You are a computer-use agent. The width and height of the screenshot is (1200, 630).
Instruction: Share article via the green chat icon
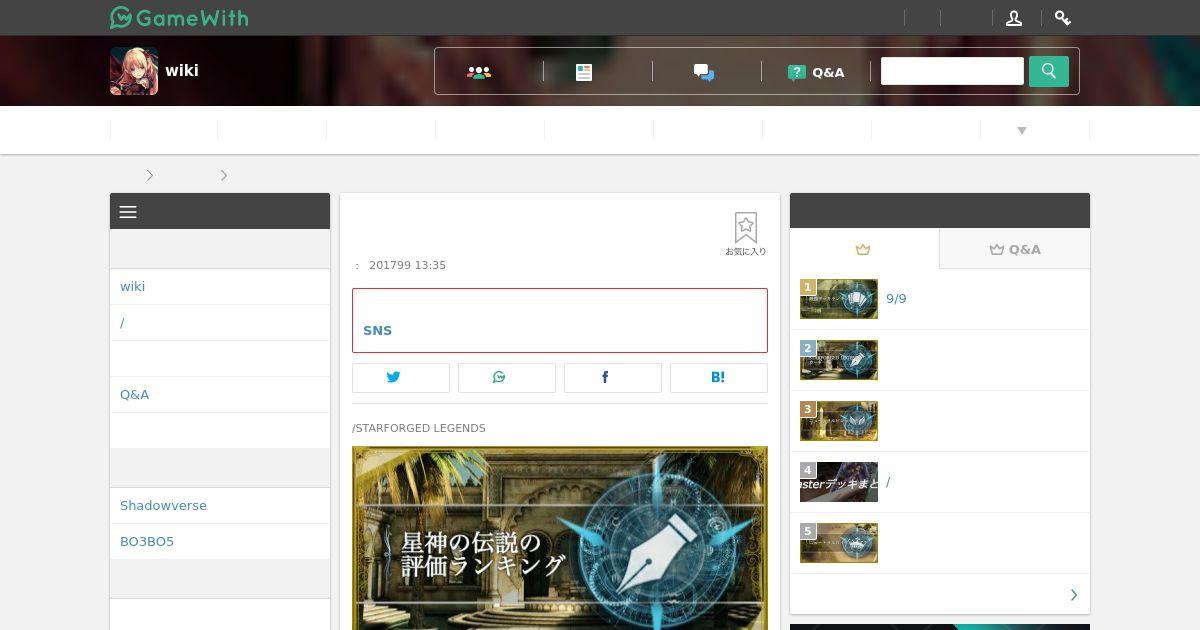(507, 377)
